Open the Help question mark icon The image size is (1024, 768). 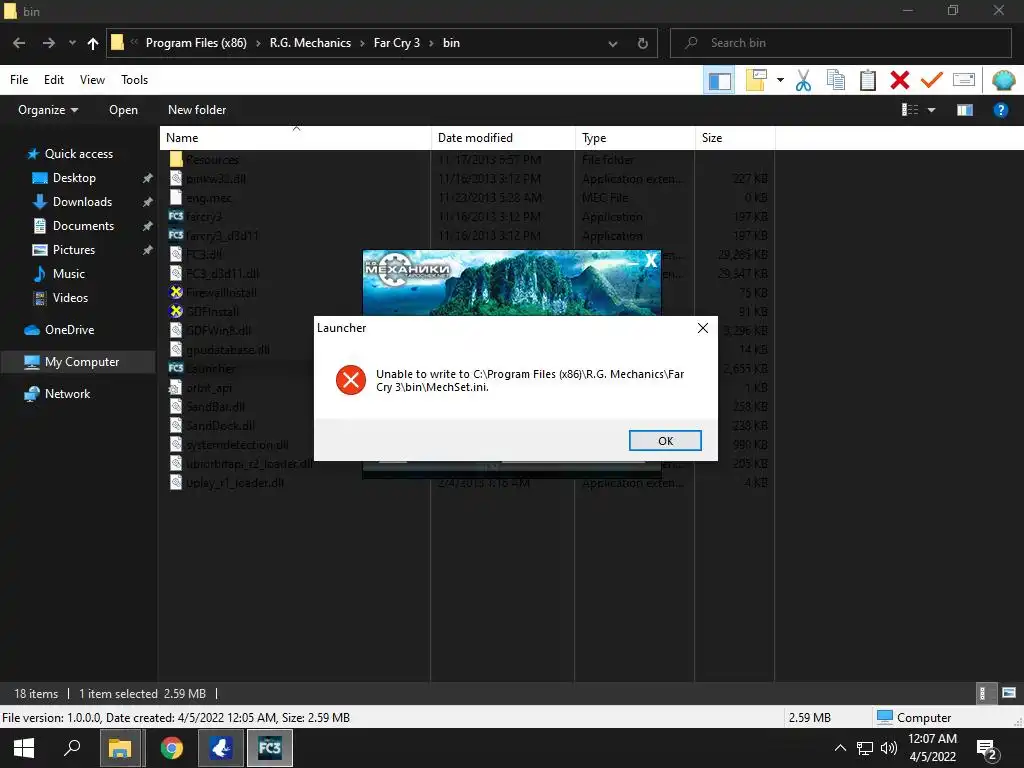[x=1000, y=110]
